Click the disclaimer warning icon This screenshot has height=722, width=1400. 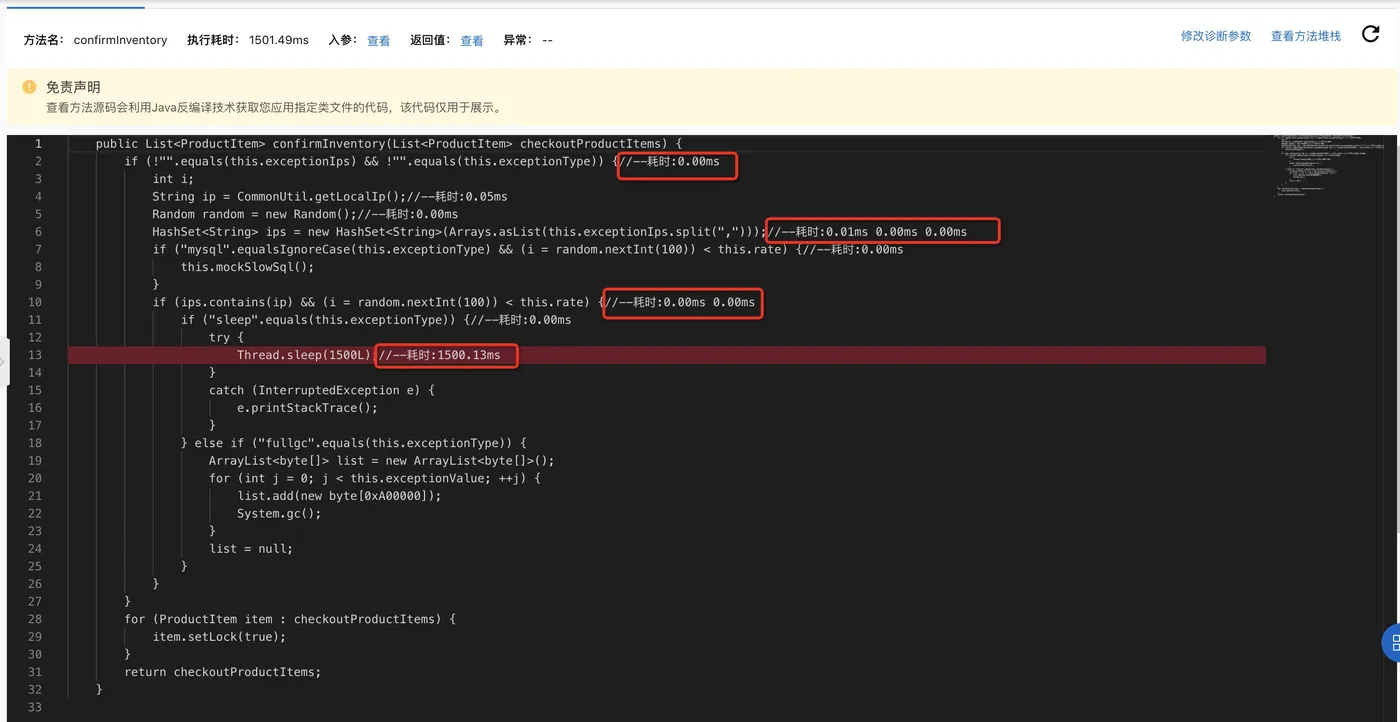click(x=29, y=87)
